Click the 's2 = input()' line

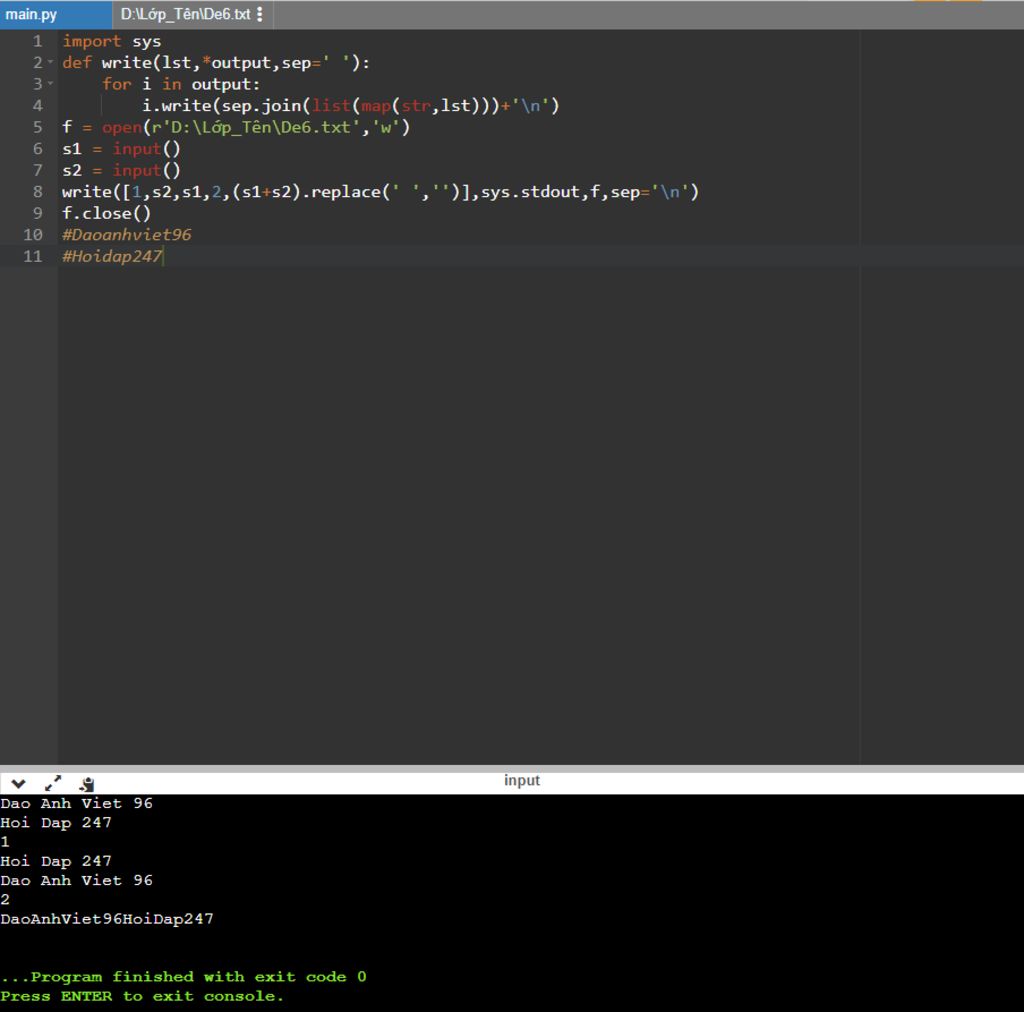121,170
